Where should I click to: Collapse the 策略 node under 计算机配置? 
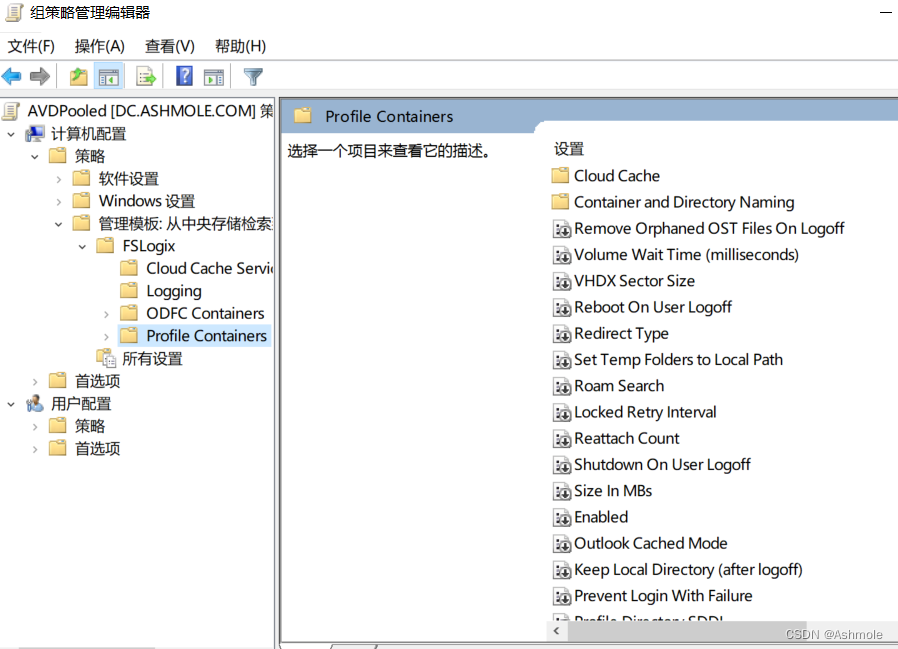click(x=35, y=156)
